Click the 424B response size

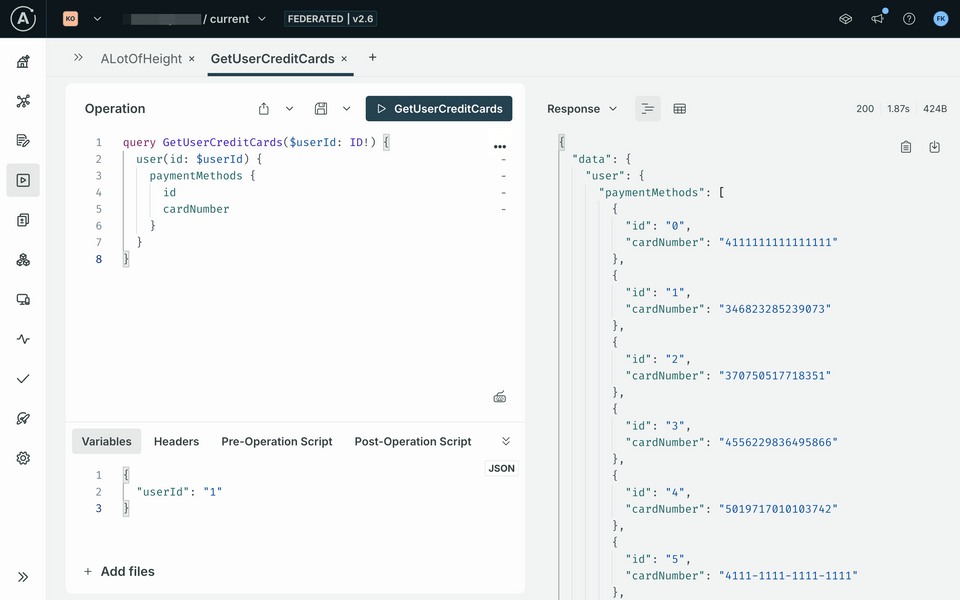coord(935,108)
